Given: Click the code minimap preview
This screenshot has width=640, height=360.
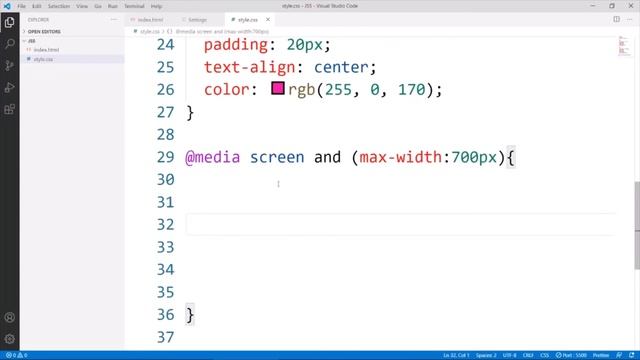Looking at the screenshot, I should coord(623,46).
